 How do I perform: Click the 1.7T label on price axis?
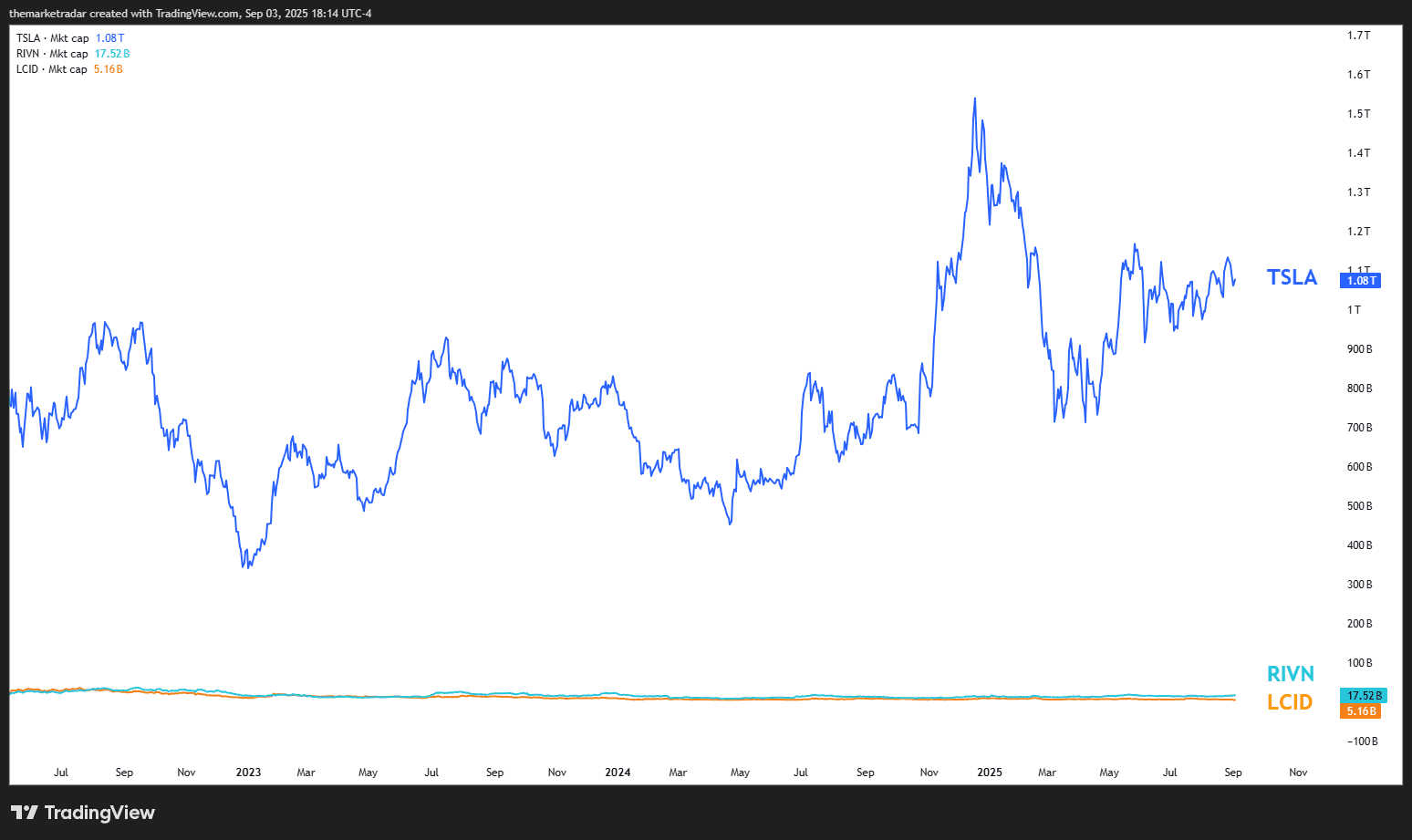pos(1358,36)
